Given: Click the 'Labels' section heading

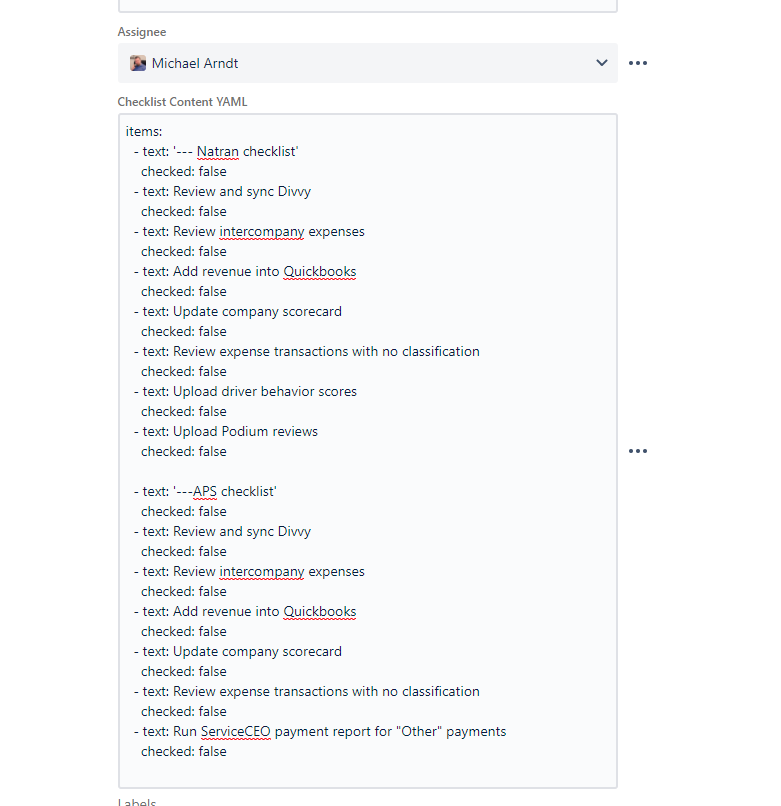Looking at the screenshot, I should pyautogui.click(x=137, y=801).
